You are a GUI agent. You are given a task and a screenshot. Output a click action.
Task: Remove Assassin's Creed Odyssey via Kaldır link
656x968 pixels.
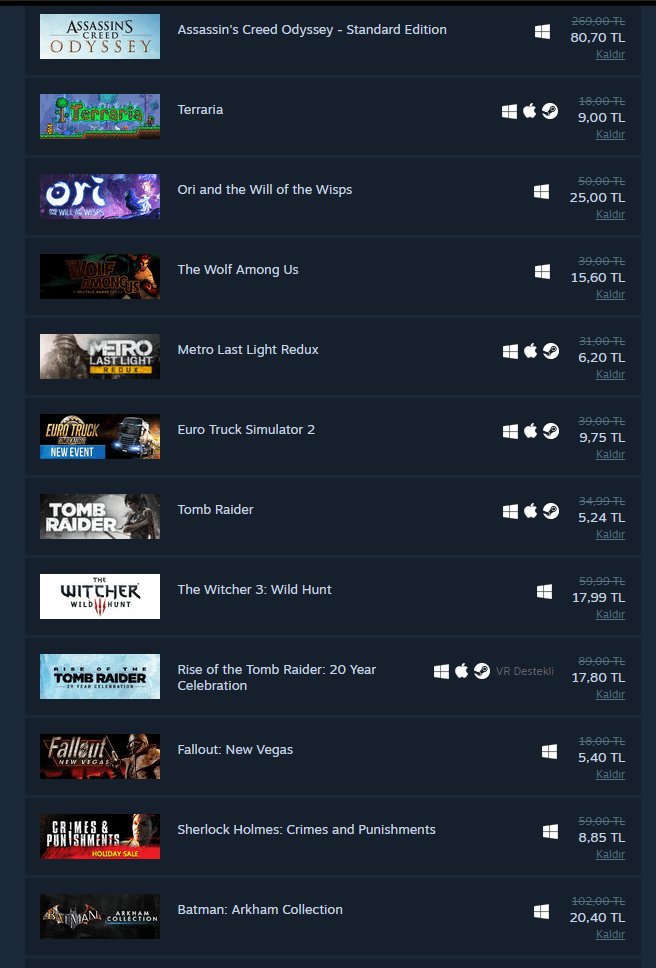610,54
